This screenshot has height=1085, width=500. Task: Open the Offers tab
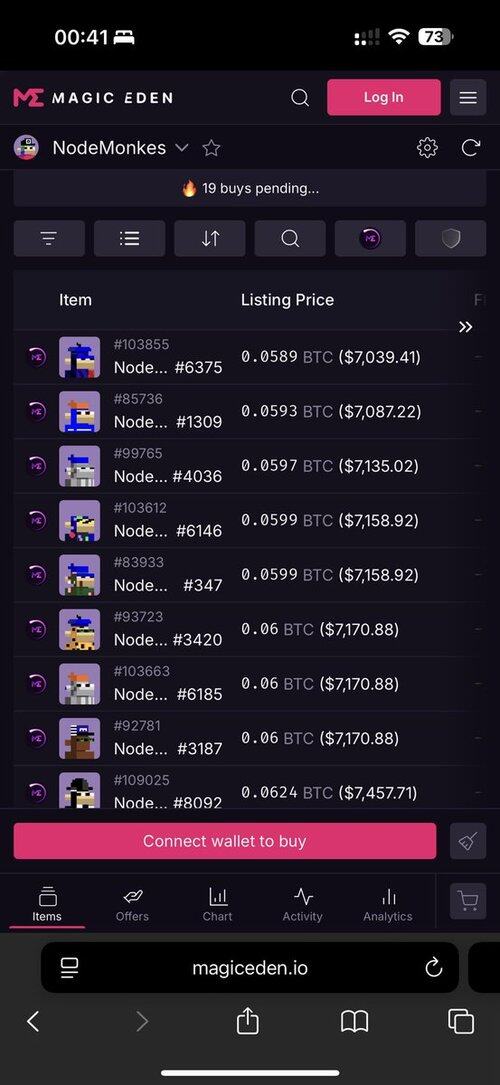132,905
